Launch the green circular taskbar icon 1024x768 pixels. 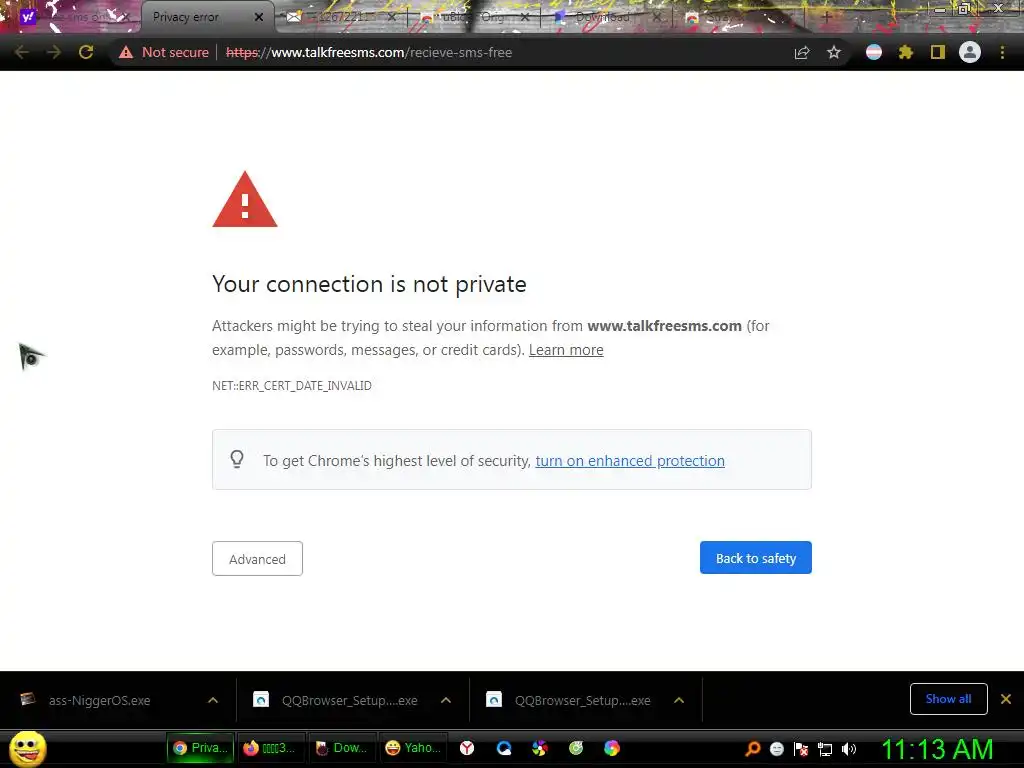575,748
